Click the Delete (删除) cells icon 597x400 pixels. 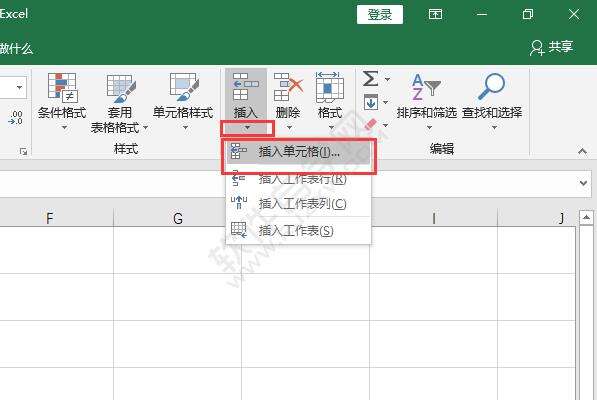288,87
